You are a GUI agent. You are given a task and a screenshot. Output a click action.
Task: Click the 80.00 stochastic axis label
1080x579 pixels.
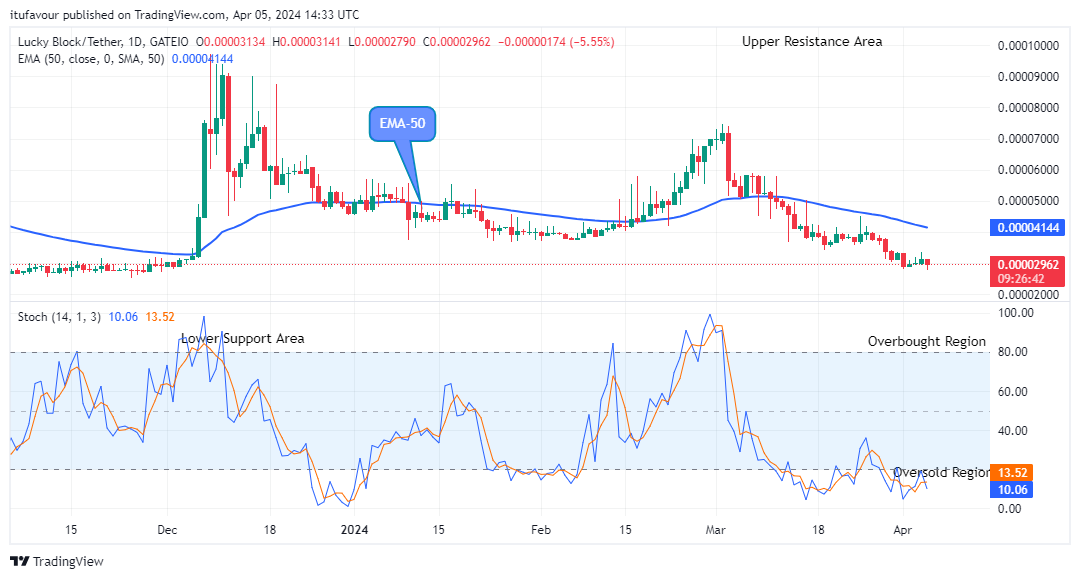pos(1013,352)
